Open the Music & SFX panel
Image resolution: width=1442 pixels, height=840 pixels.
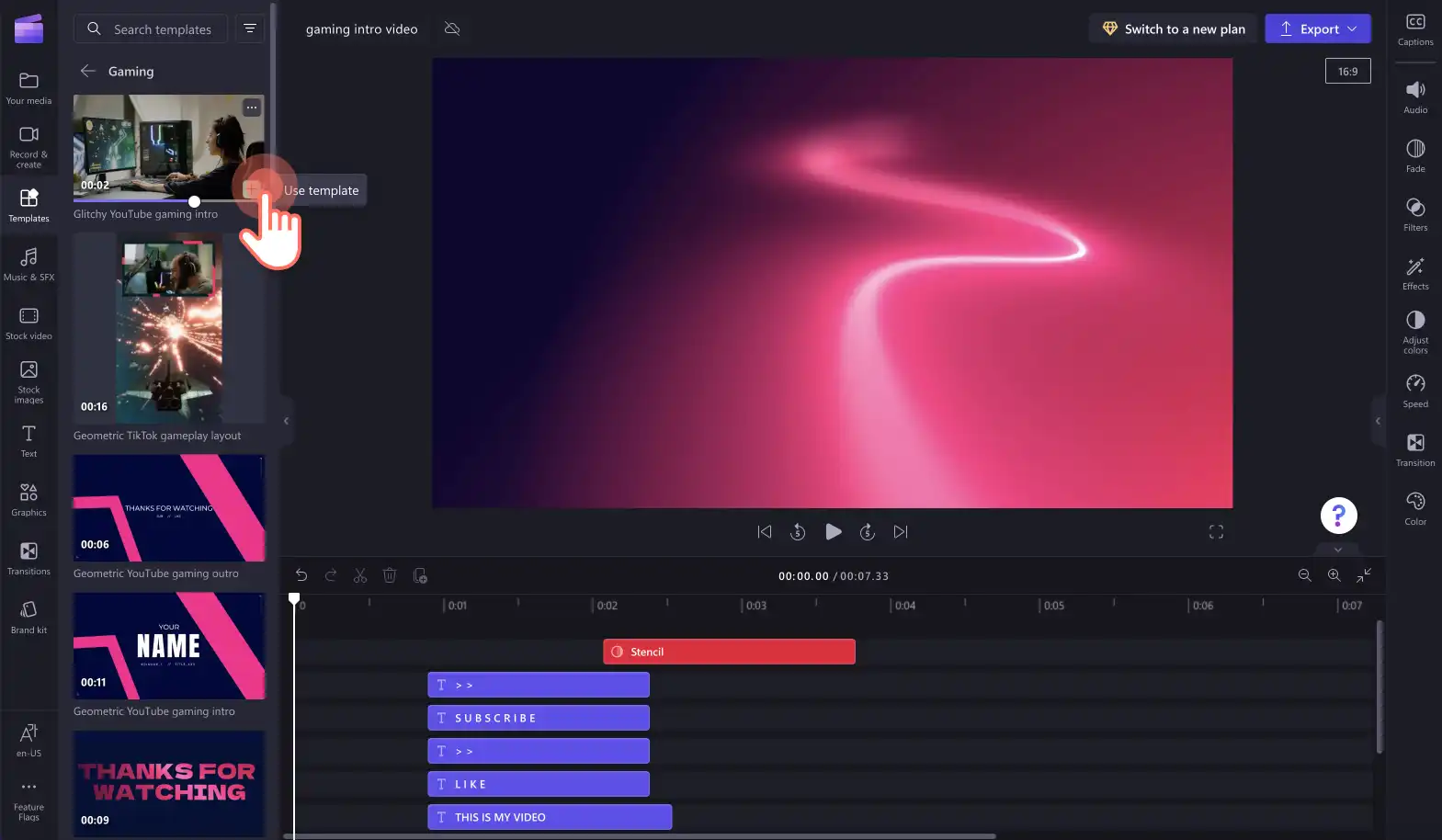(x=28, y=264)
